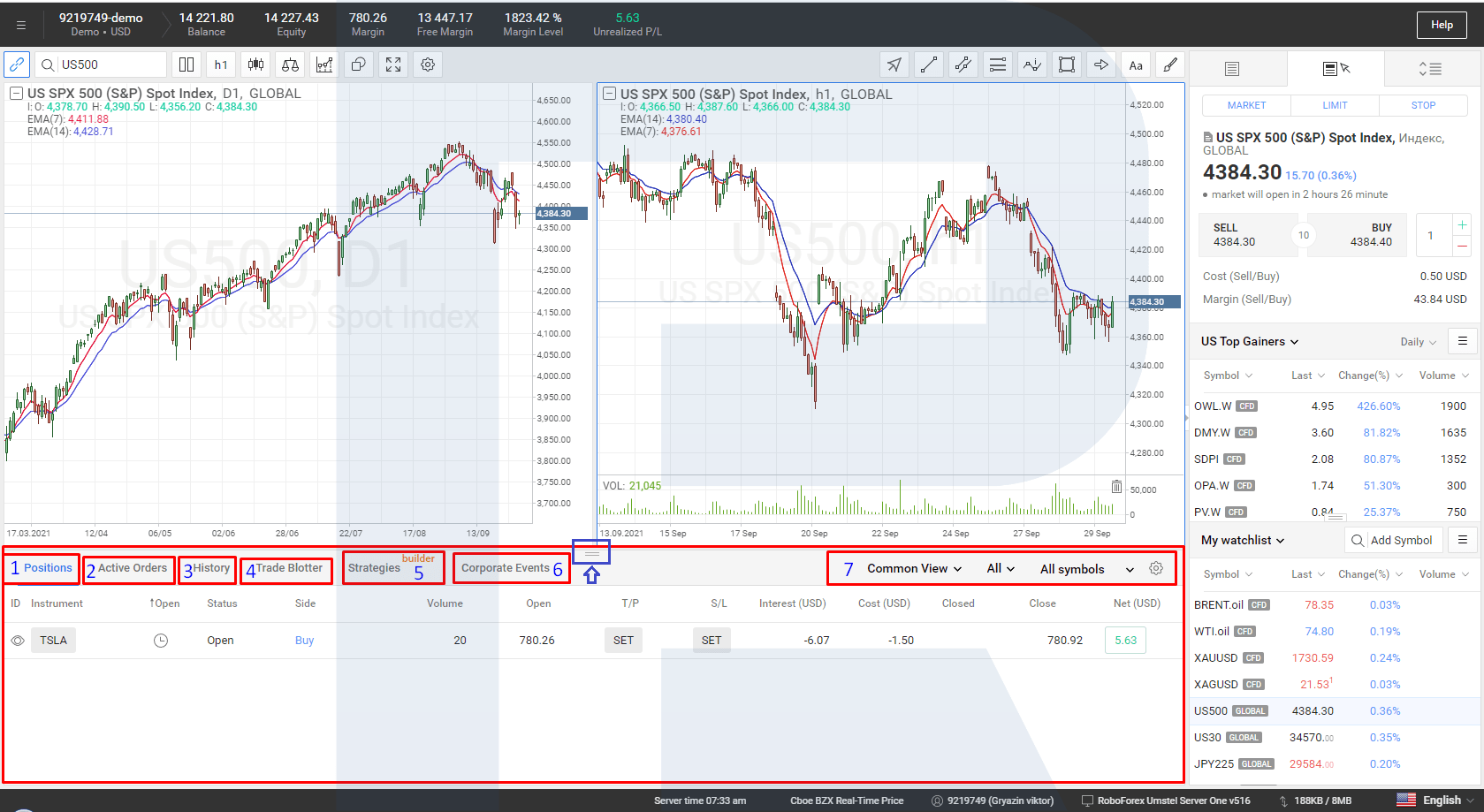The width and height of the screenshot is (1484, 812).
Task: Select the channel line drawing tool
Action: tap(963, 65)
